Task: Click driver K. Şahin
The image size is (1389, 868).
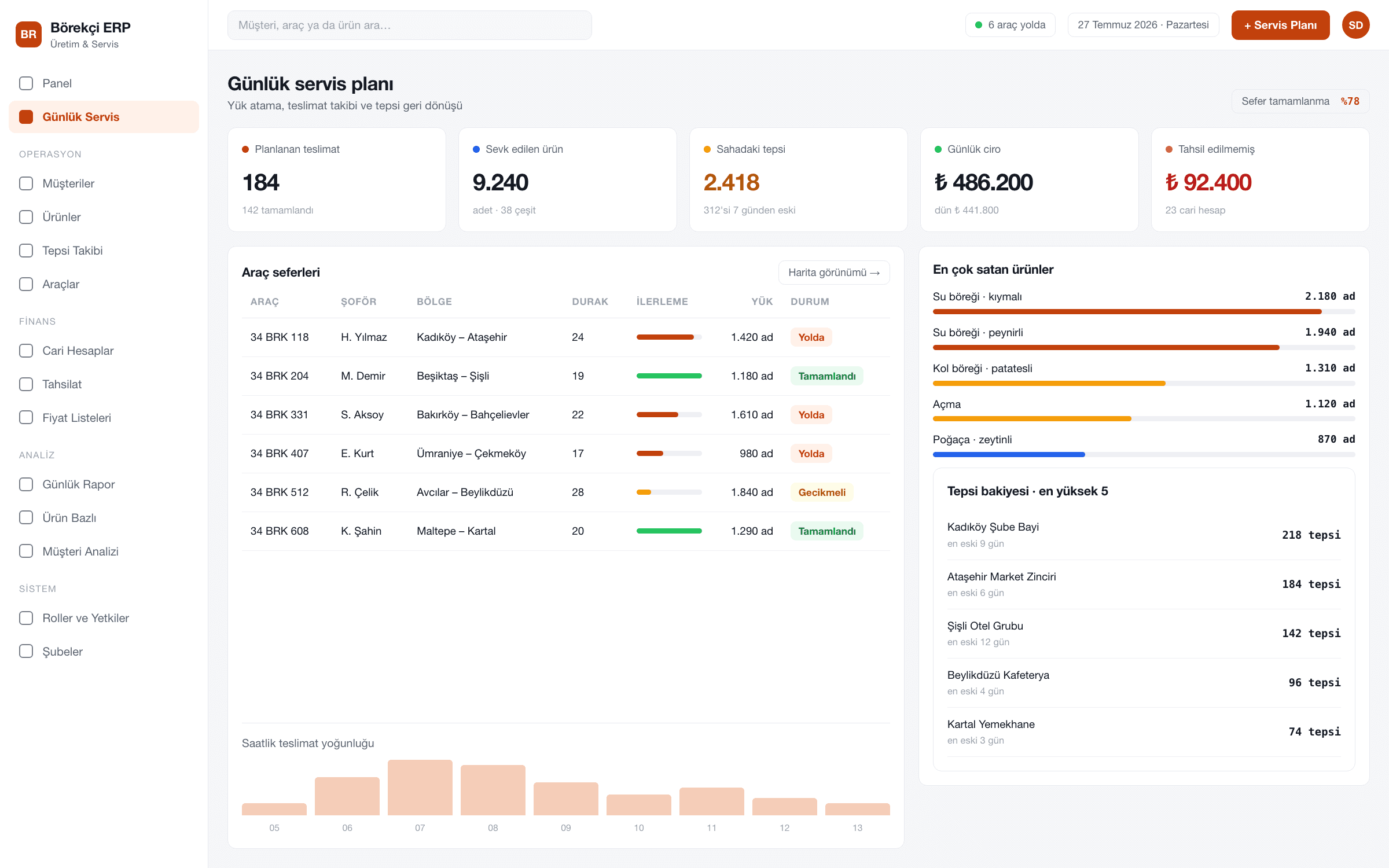Action: pos(361,531)
